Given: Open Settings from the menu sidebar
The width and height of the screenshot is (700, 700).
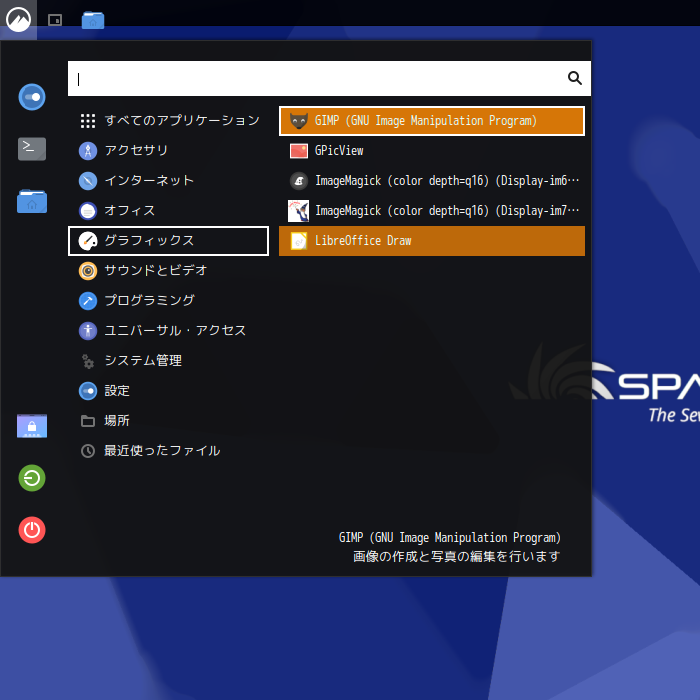Looking at the screenshot, I should (32, 97).
